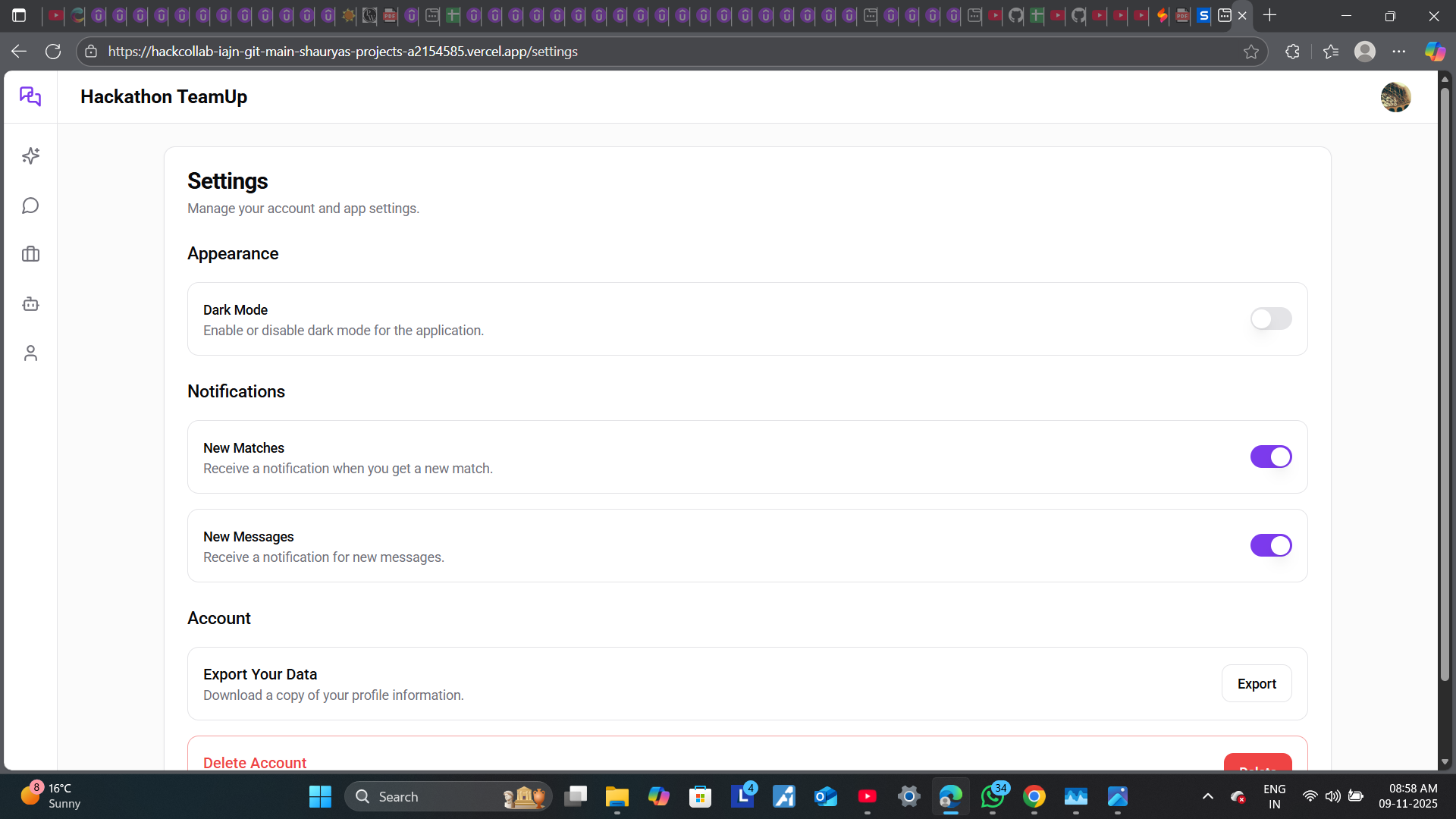Add the current page to favorites
The image size is (1456, 819).
tap(1251, 52)
